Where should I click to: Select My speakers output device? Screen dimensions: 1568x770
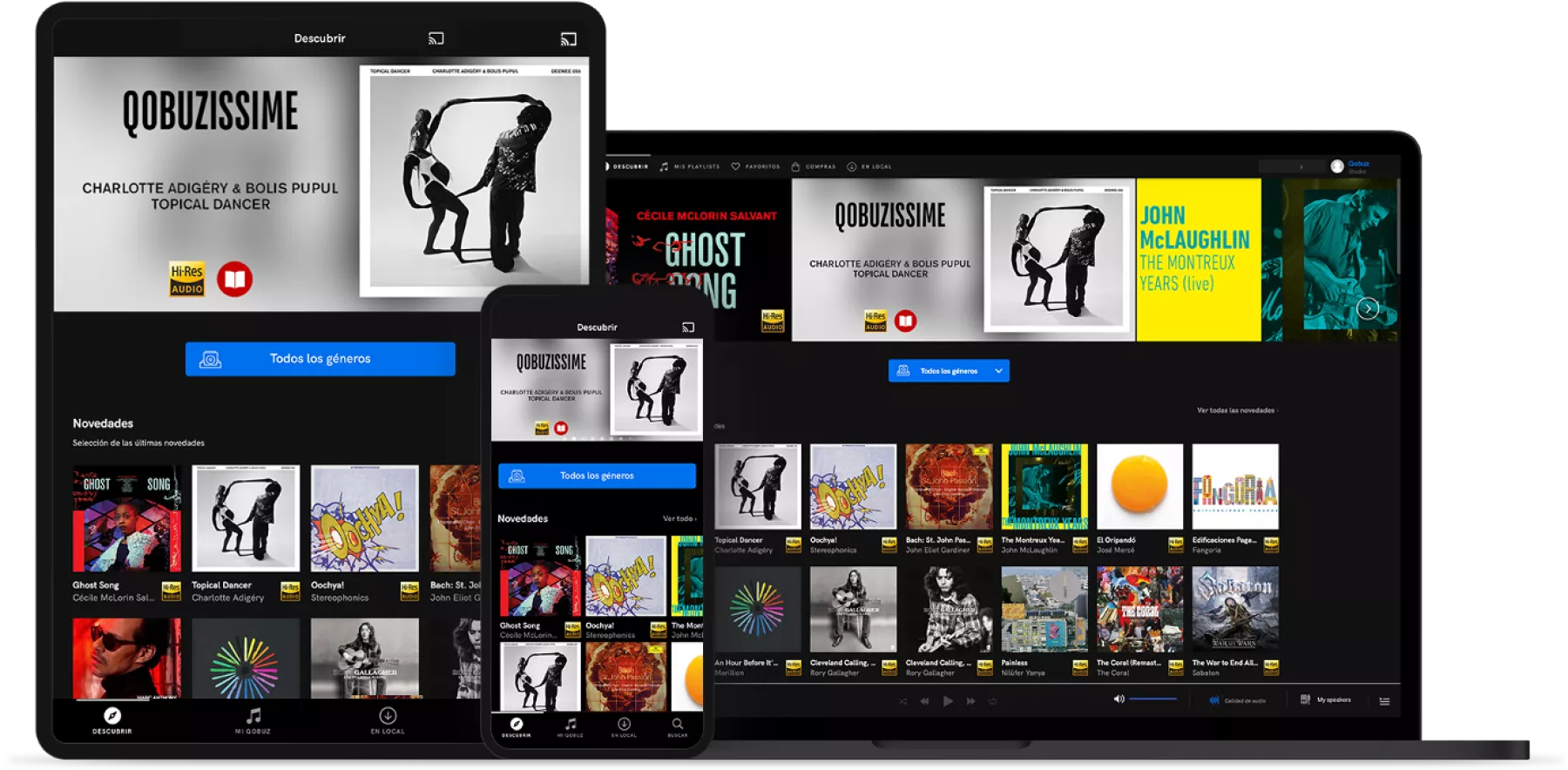coord(1326,699)
